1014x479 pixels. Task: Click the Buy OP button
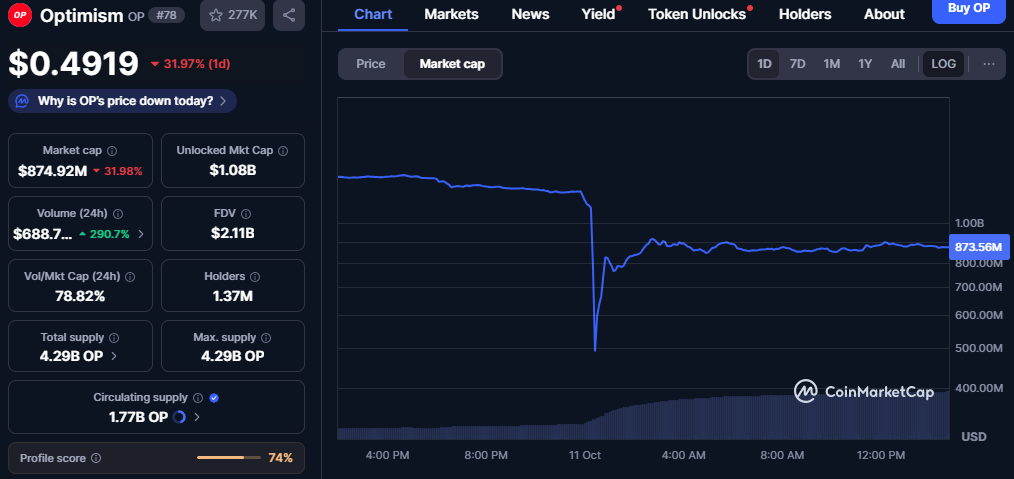tap(968, 8)
